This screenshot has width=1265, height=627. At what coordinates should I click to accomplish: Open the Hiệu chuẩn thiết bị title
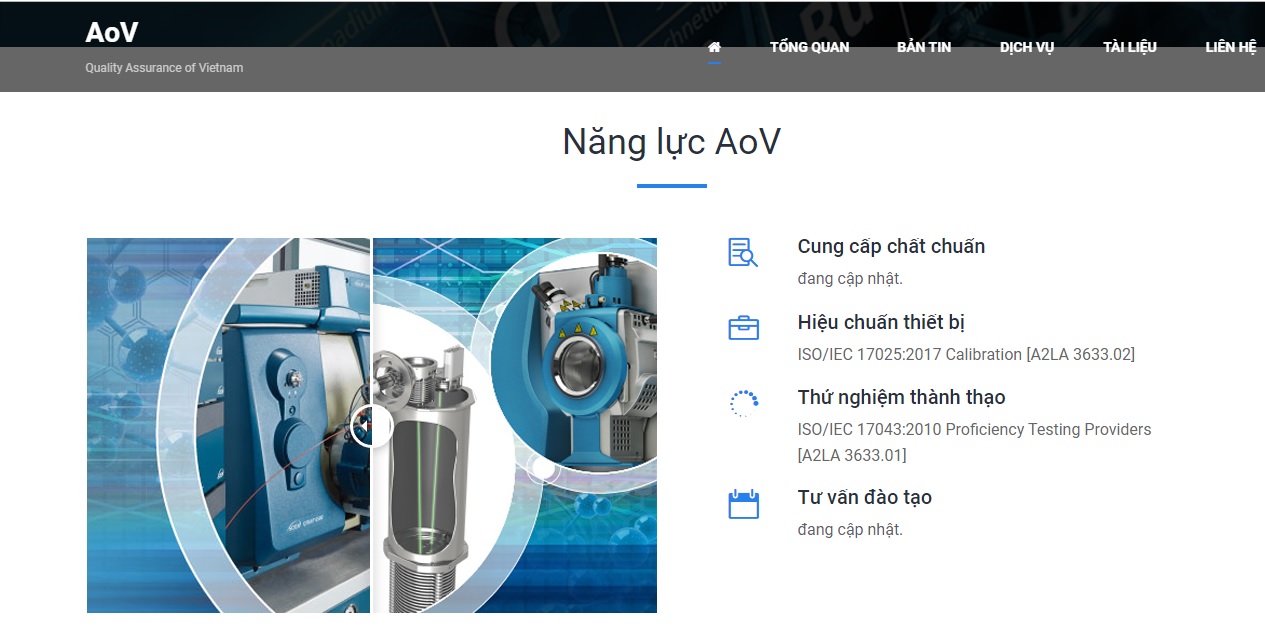[881, 322]
